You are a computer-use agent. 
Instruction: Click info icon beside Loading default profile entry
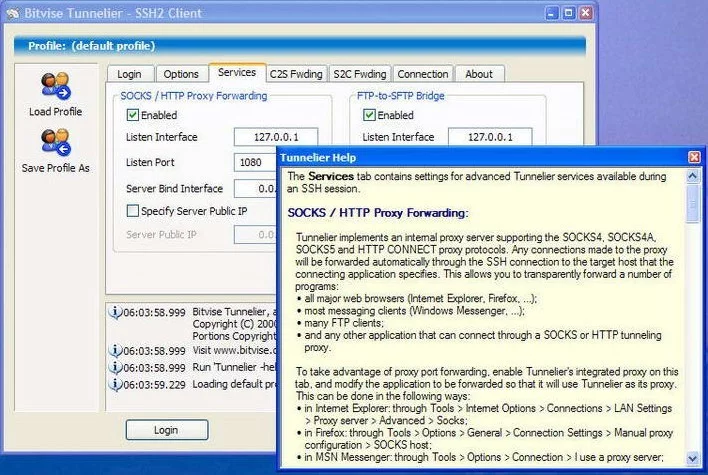coord(116,384)
